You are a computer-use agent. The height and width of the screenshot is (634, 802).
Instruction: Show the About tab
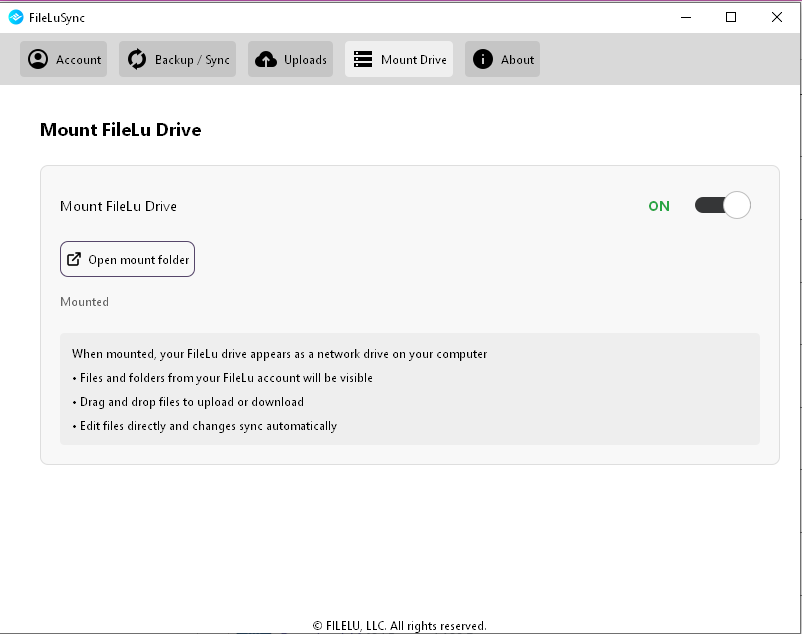(502, 59)
